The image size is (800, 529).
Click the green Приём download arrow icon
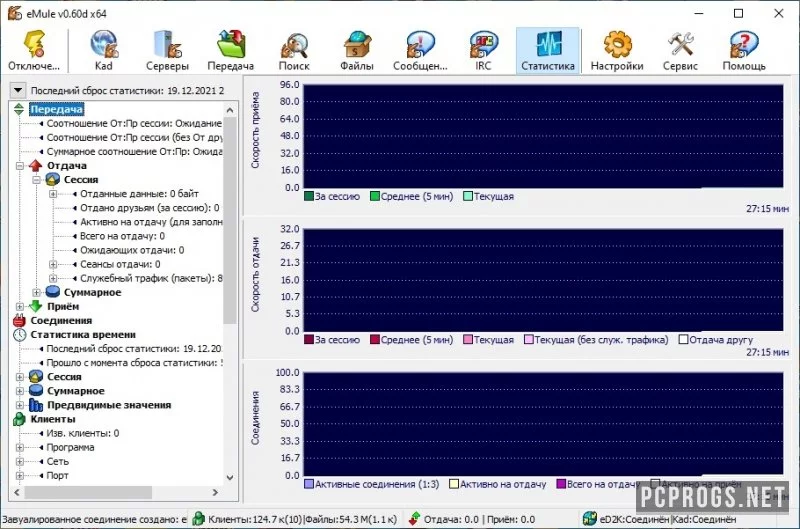tap(35, 306)
